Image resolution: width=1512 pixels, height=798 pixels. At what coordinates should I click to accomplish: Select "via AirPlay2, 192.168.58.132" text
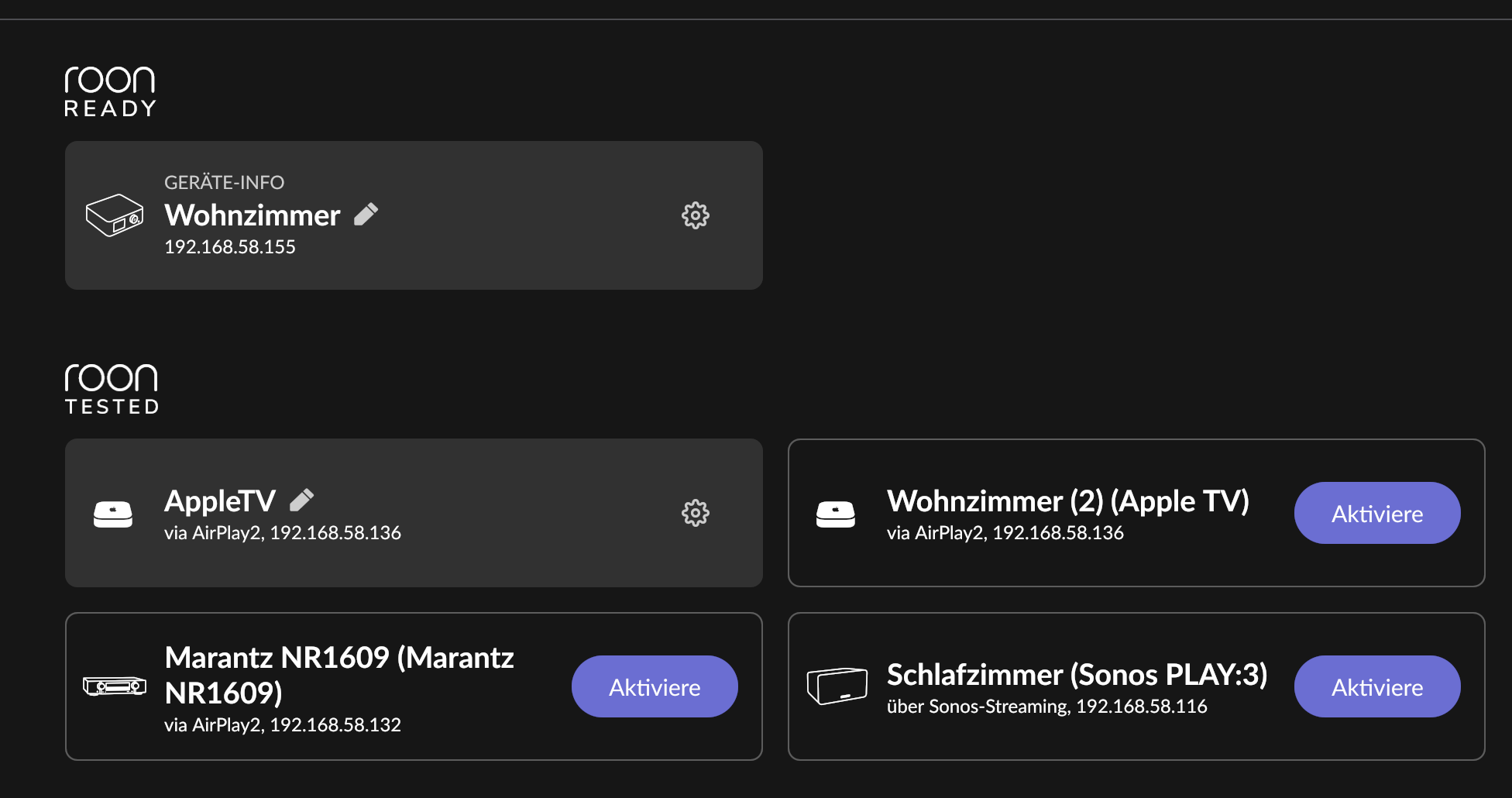tap(283, 725)
